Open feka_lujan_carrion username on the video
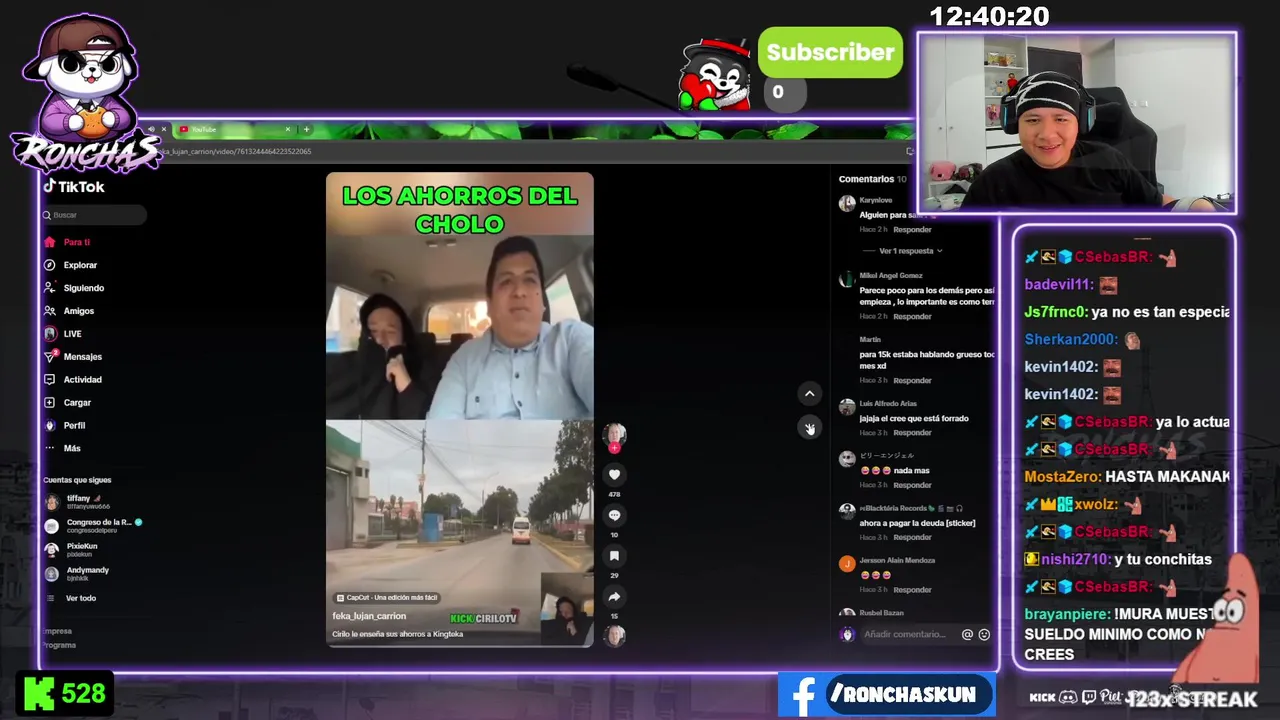1280x720 pixels. point(369,616)
